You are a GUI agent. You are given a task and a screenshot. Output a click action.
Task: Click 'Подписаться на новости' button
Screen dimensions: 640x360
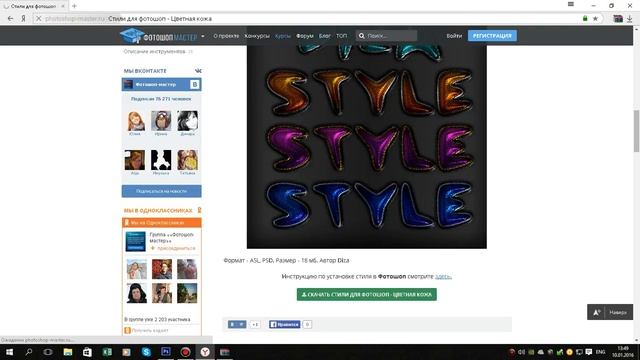tap(161, 191)
